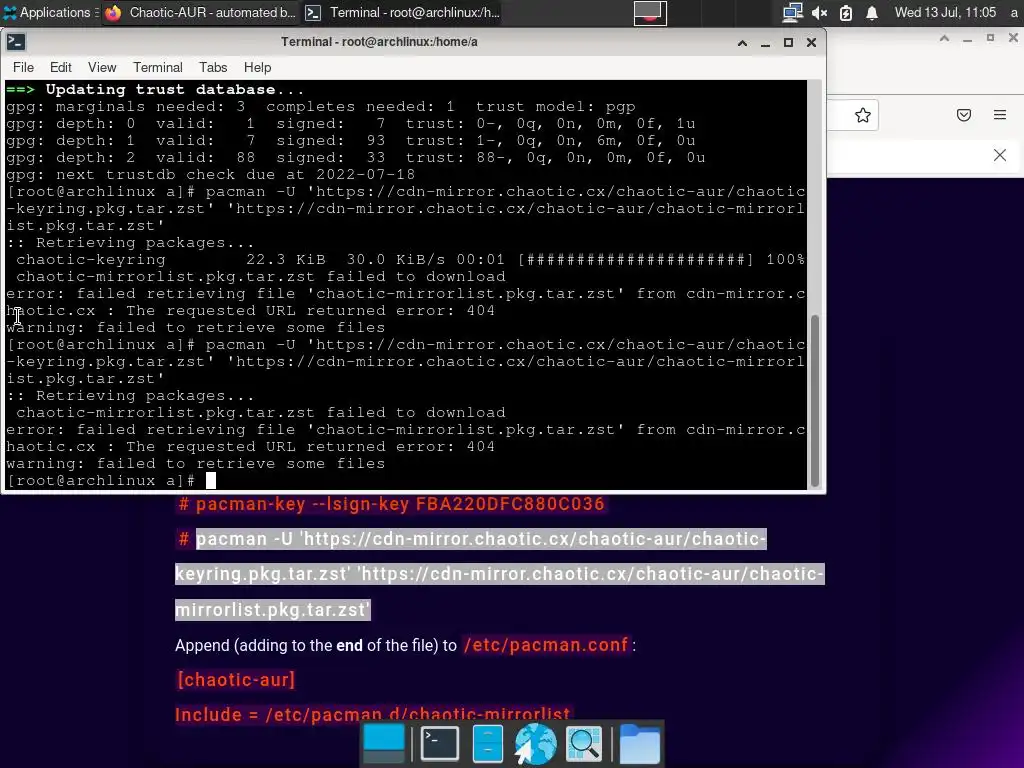Click the /etc/pacman.conf path text
Image resolution: width=1024 pixels, height=768 pixels.
click(545, 645)
